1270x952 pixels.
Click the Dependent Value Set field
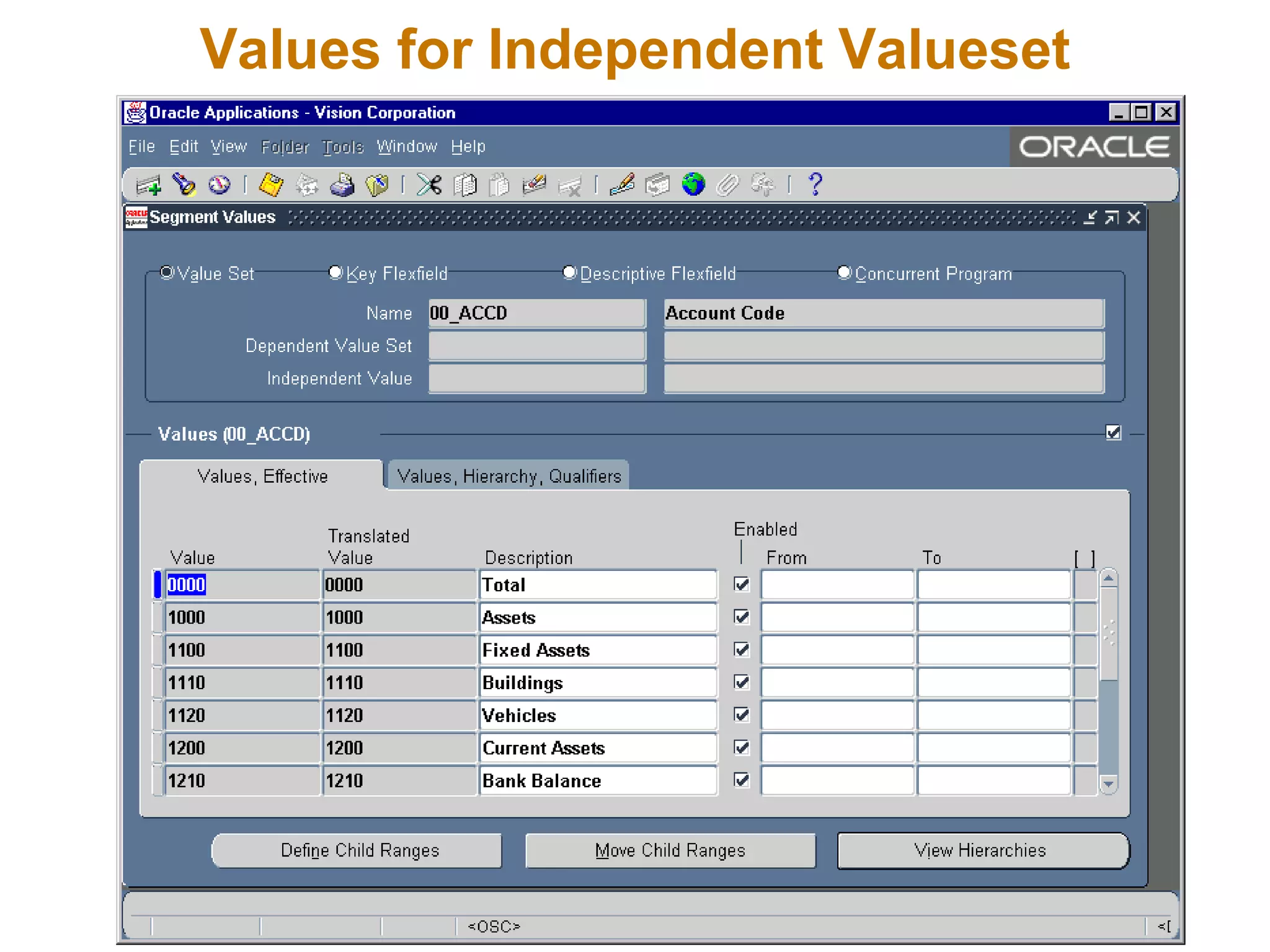tap(537, 346)
